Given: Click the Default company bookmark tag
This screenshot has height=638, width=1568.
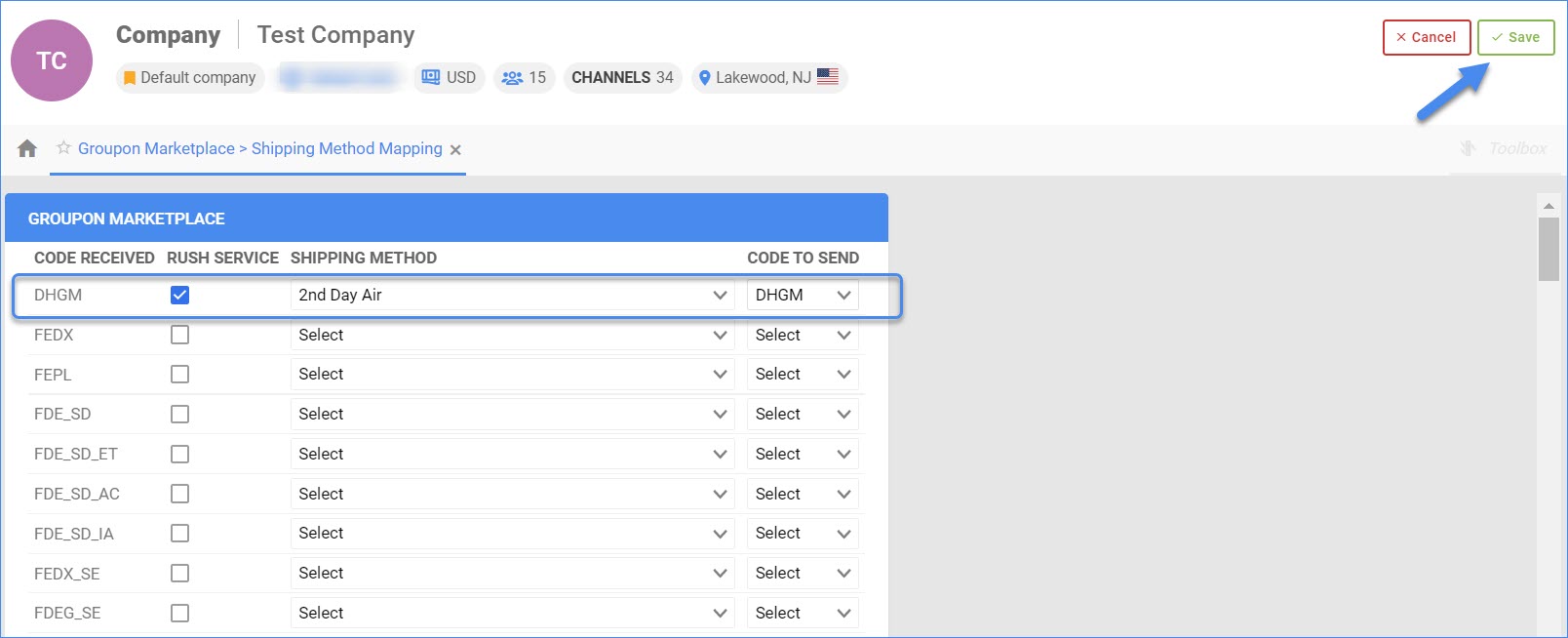Looking at the screenshot, I should [190, 77].
